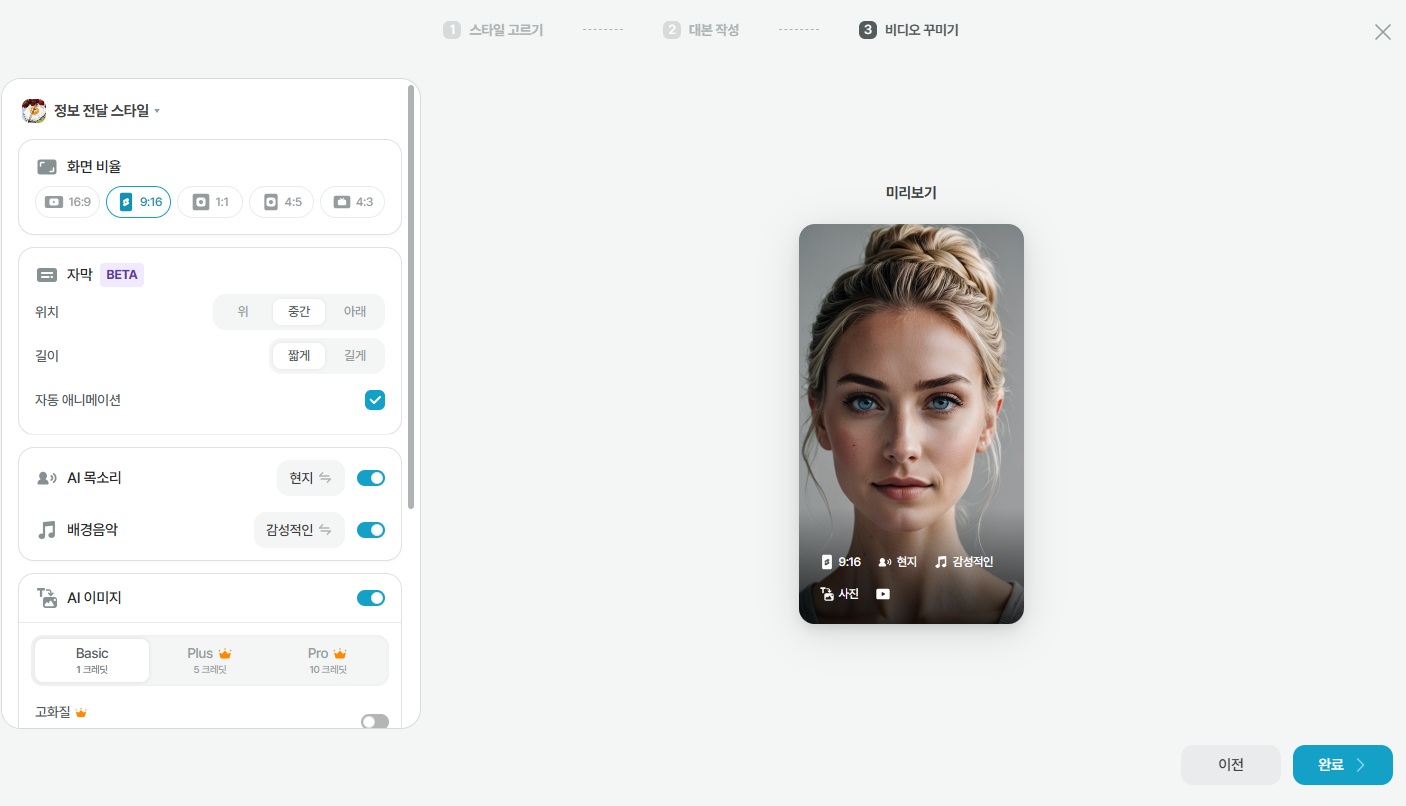Choose the 1:1 screen ratio

[x=210, y=202]
